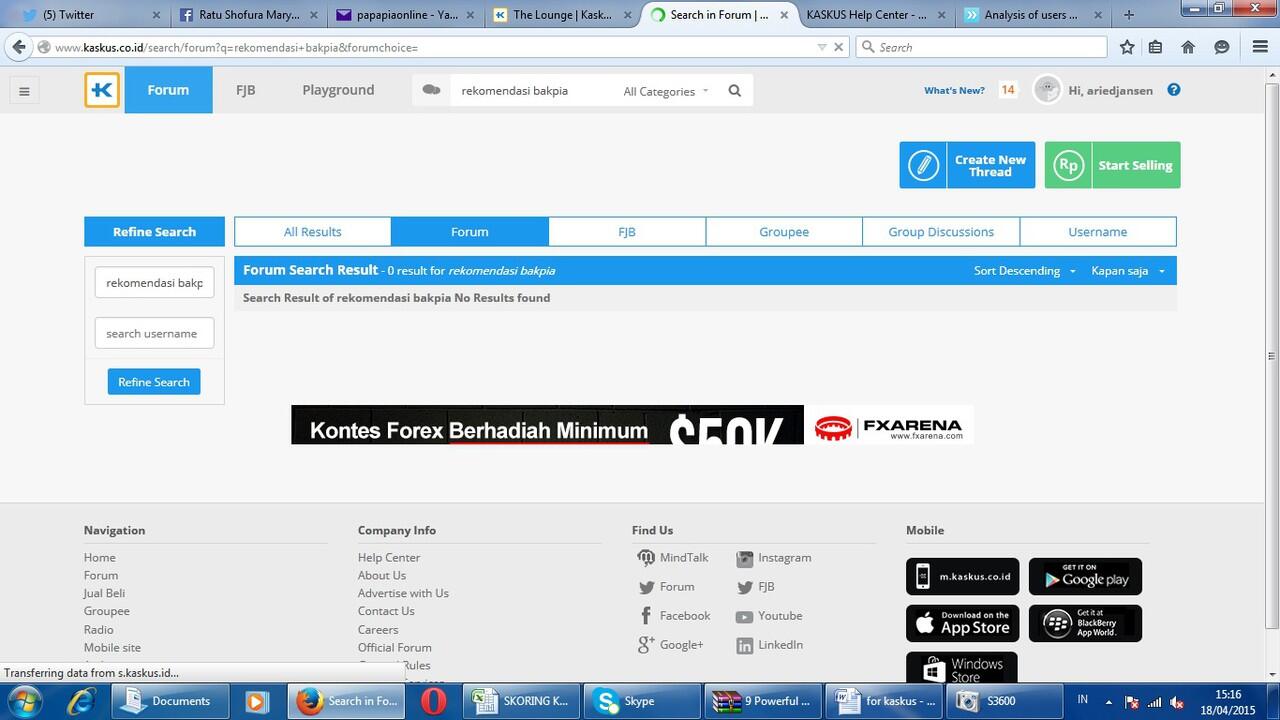Screen dimensions: 1280x720
Task: Click the chat smiley toolbar icon
Action: [1221, 47]
